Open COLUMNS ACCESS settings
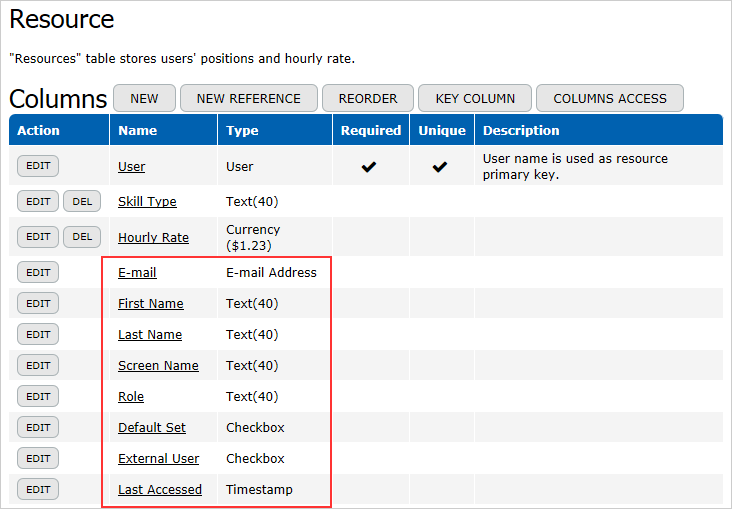The image size is (732, 509). [610, 98]
